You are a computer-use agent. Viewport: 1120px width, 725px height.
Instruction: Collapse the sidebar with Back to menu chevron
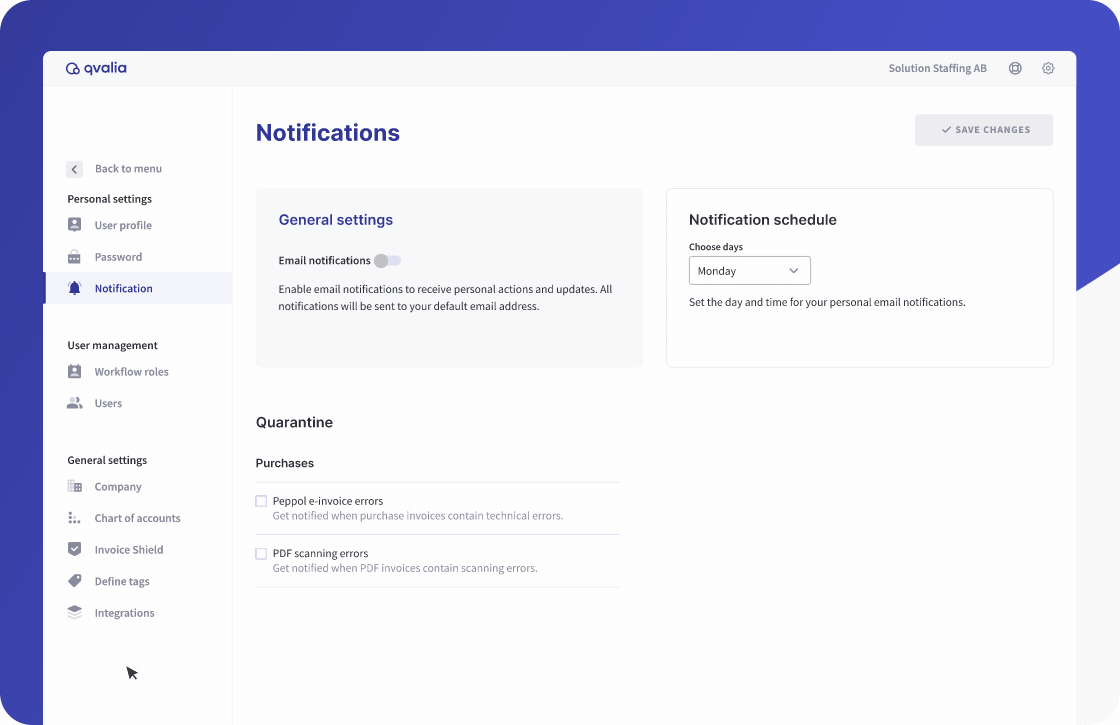(74, 169)
